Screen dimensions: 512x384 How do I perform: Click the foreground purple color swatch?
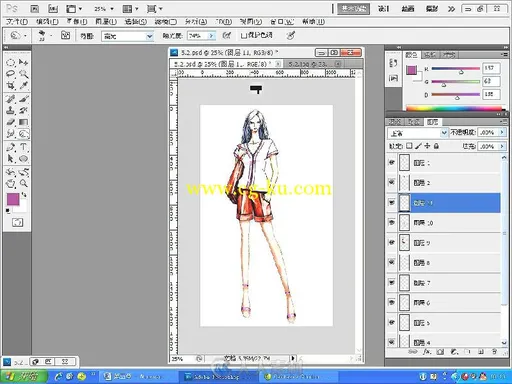pos(13,199)
